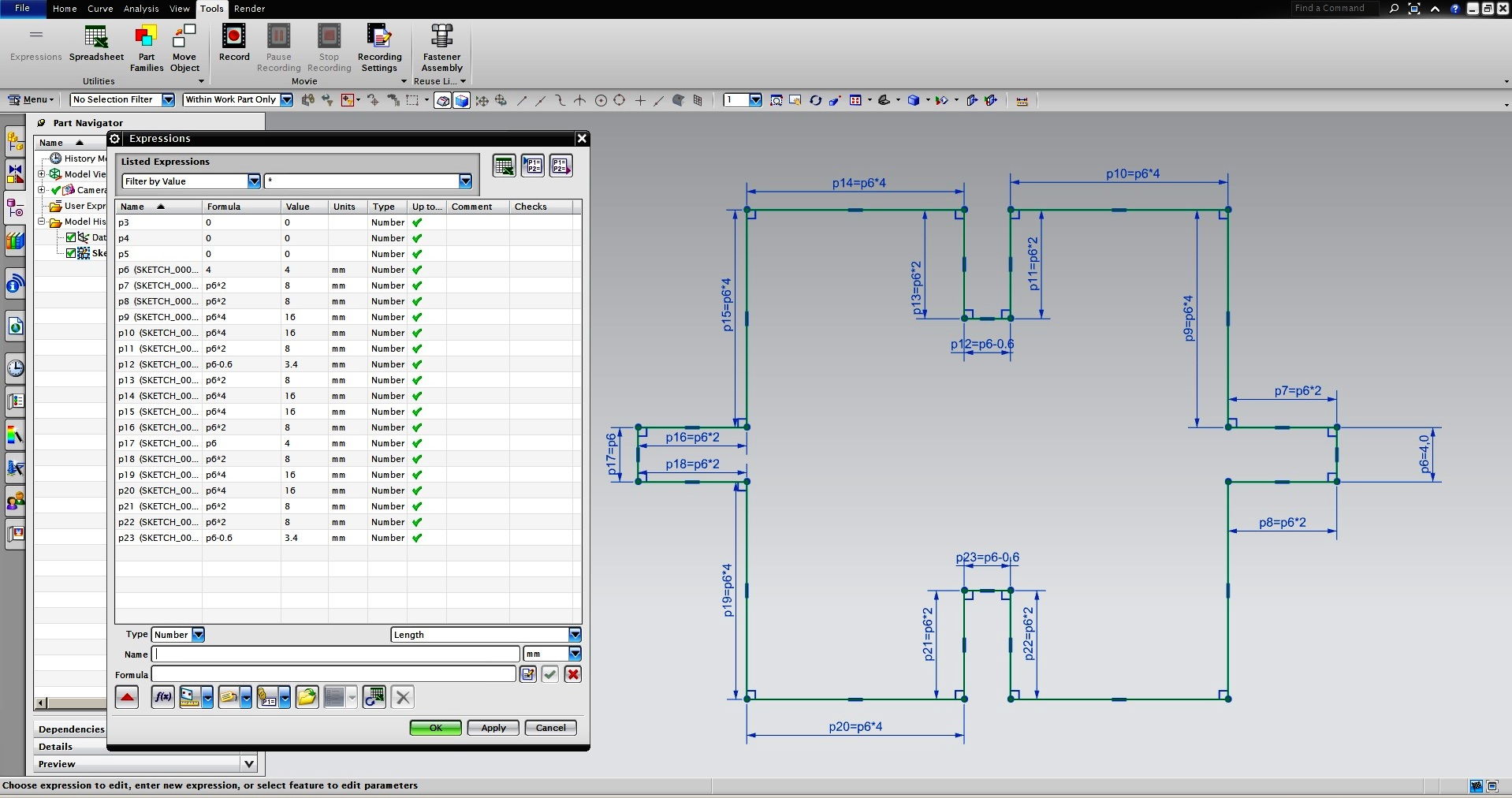Open the Length dimension dropdown
The width and height of the screenshot is (1512, 798).
click(x=575, y=635)
